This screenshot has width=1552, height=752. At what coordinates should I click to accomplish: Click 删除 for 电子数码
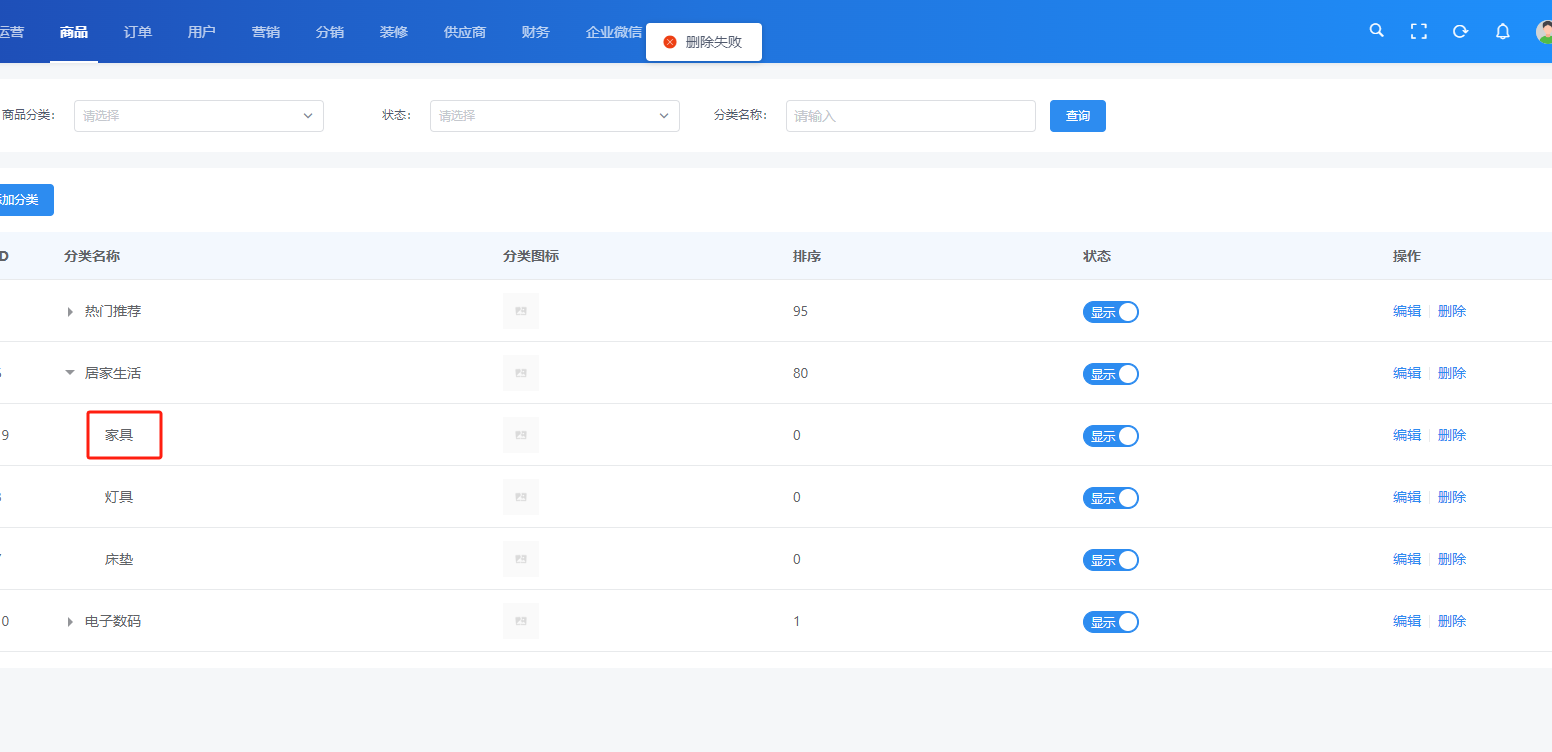coord(1452,621)
